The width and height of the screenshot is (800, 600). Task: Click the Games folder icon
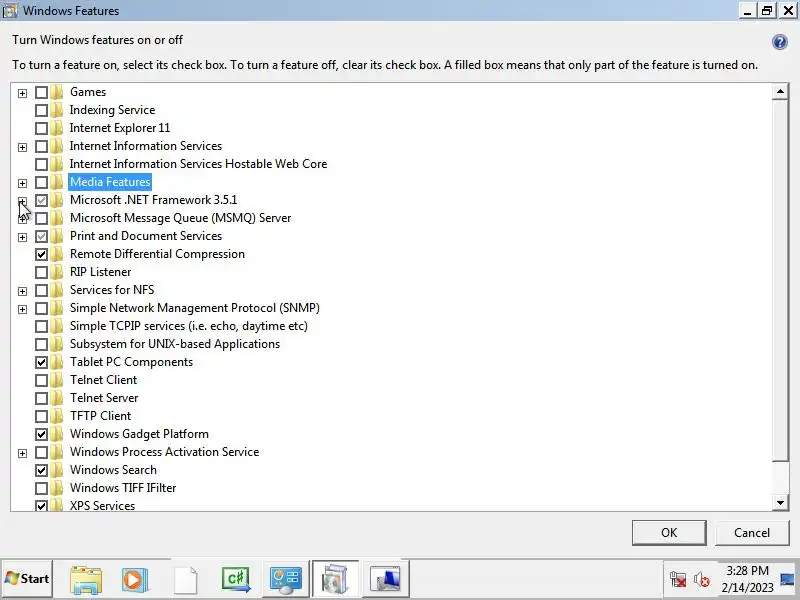click(x=57, y=92)
